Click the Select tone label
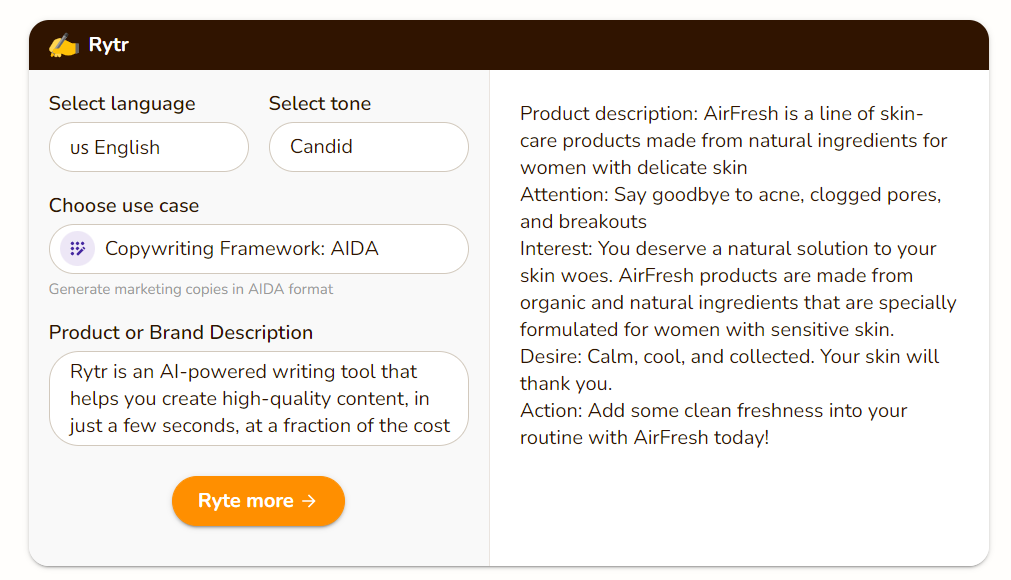Image resolution: width=1011 pixels, height=580 pixels. [320, 104]
